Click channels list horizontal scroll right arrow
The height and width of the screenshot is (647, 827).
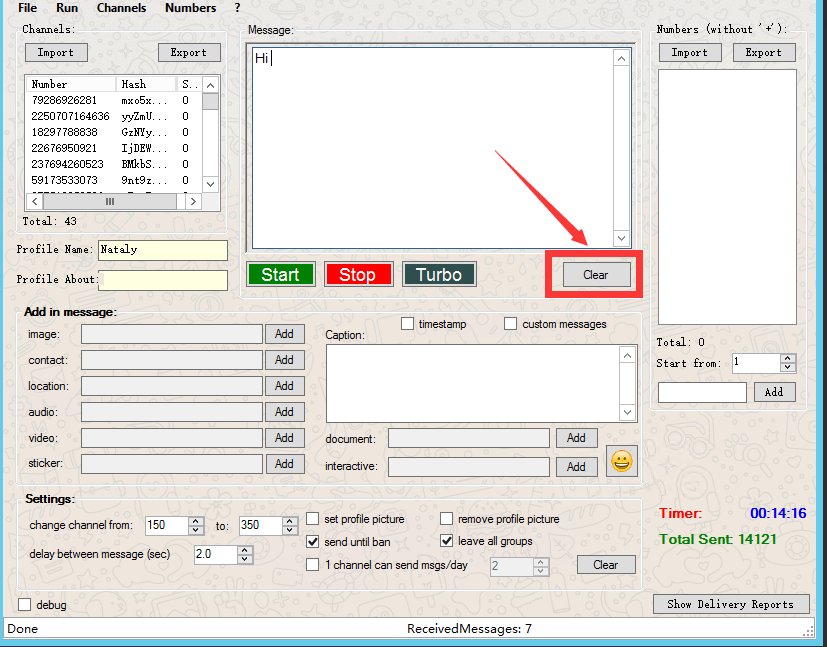coord(194,201)
